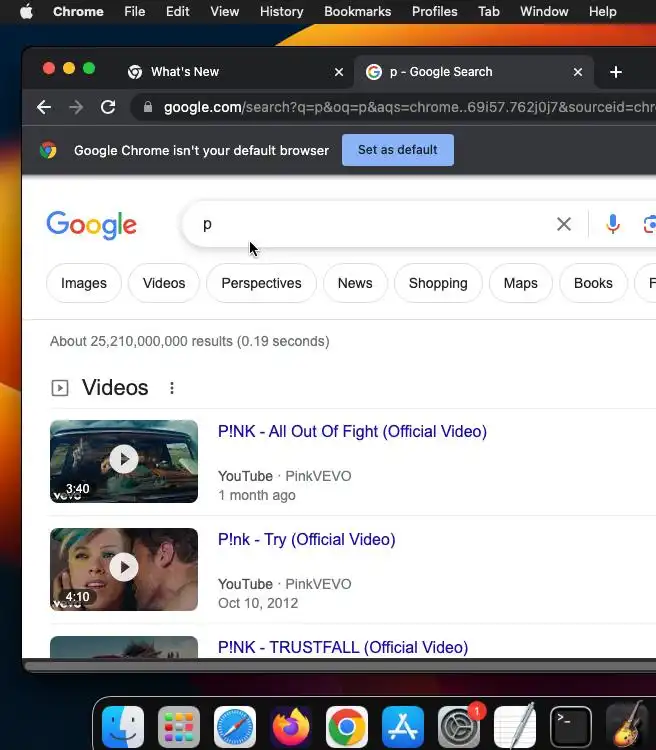Viewport: 656px width, 750px height.
Task: Open the Help menu
Action: (602, 11)
